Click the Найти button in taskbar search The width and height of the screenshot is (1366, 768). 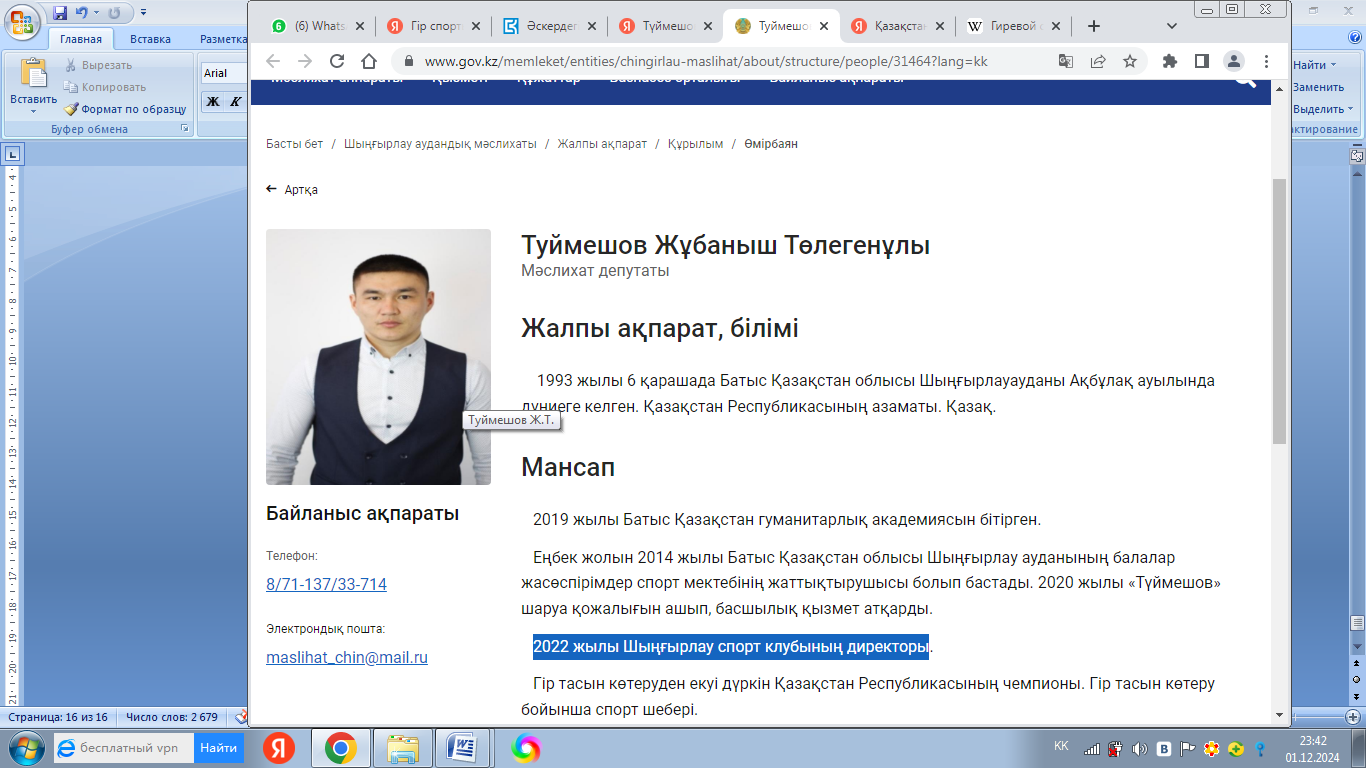click(x=218, y=747)
